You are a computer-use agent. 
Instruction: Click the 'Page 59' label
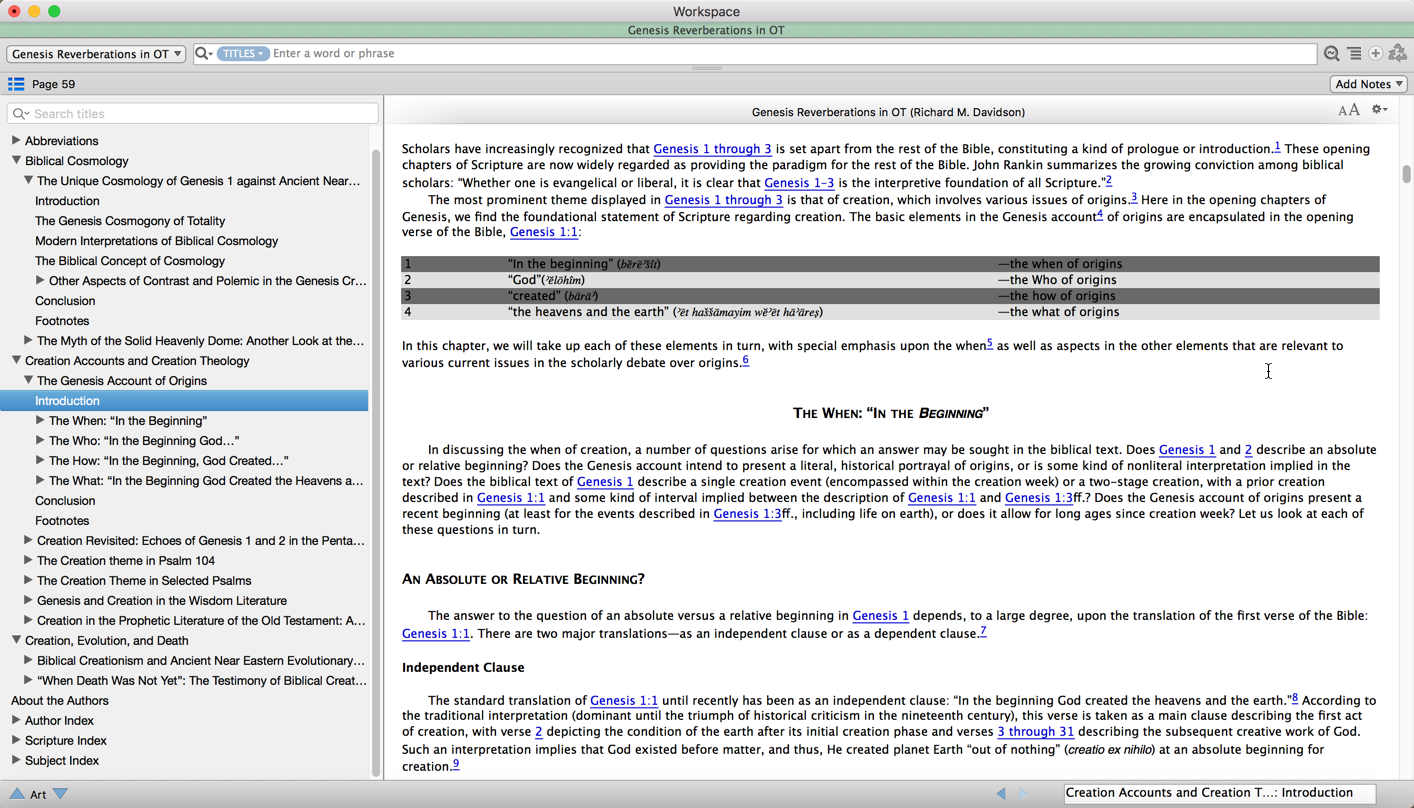[54, 85]
